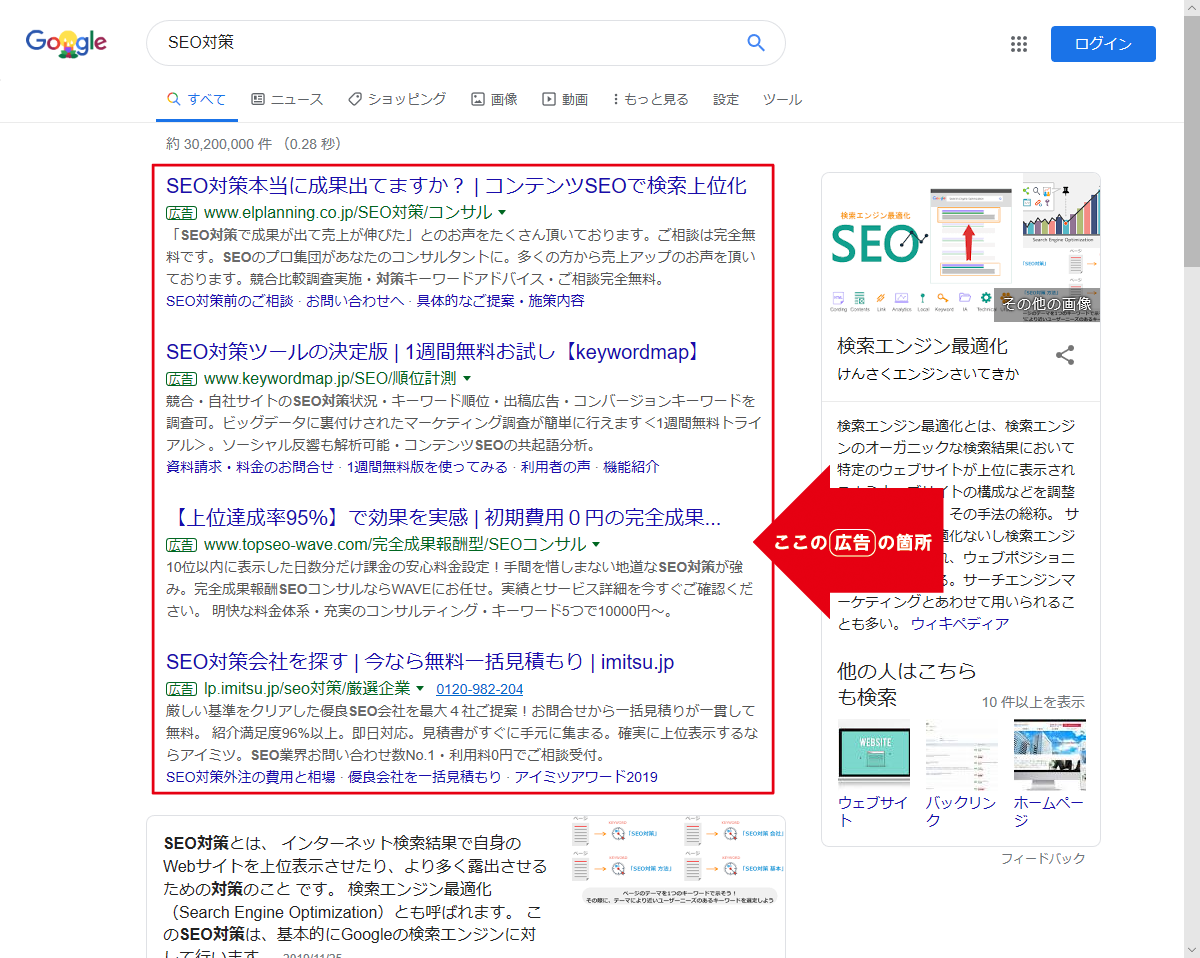Click 優良会社を一括見積もり sitelink
The height and width of the screenshot is (958, 1200).
[425, 777]
